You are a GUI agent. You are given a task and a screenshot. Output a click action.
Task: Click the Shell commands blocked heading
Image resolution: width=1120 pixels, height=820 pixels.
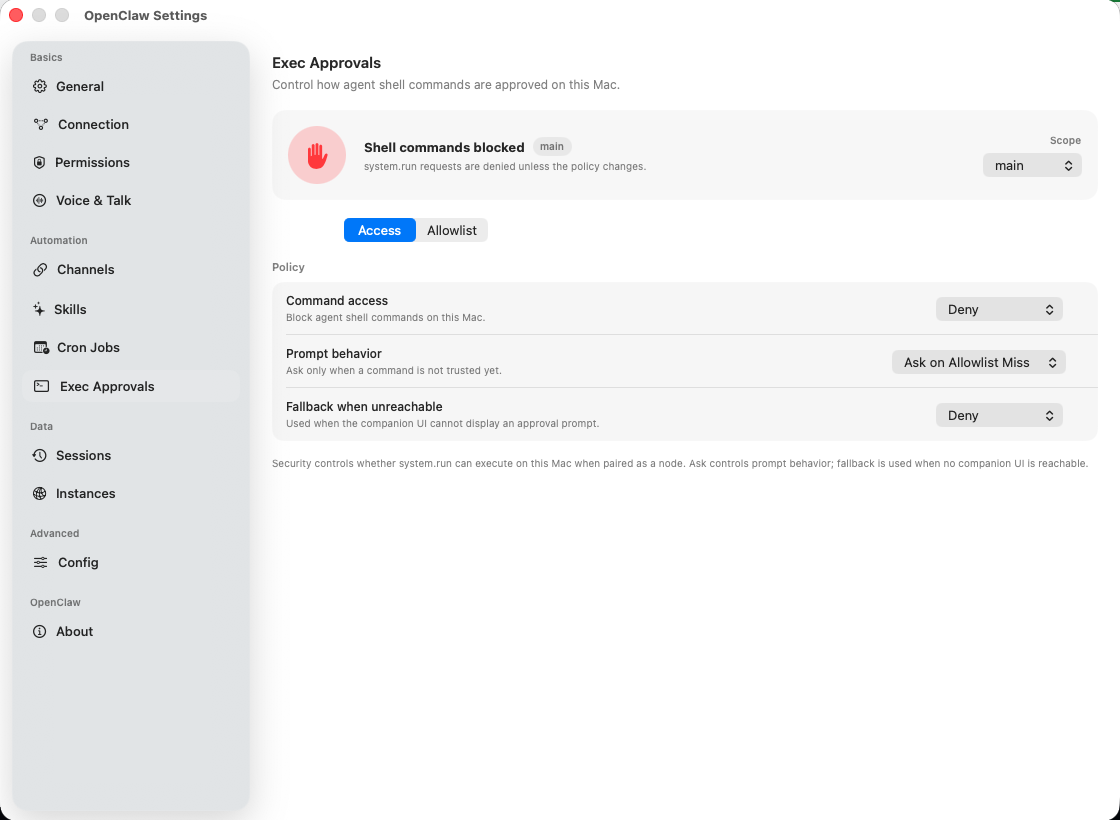click(444, 147)
